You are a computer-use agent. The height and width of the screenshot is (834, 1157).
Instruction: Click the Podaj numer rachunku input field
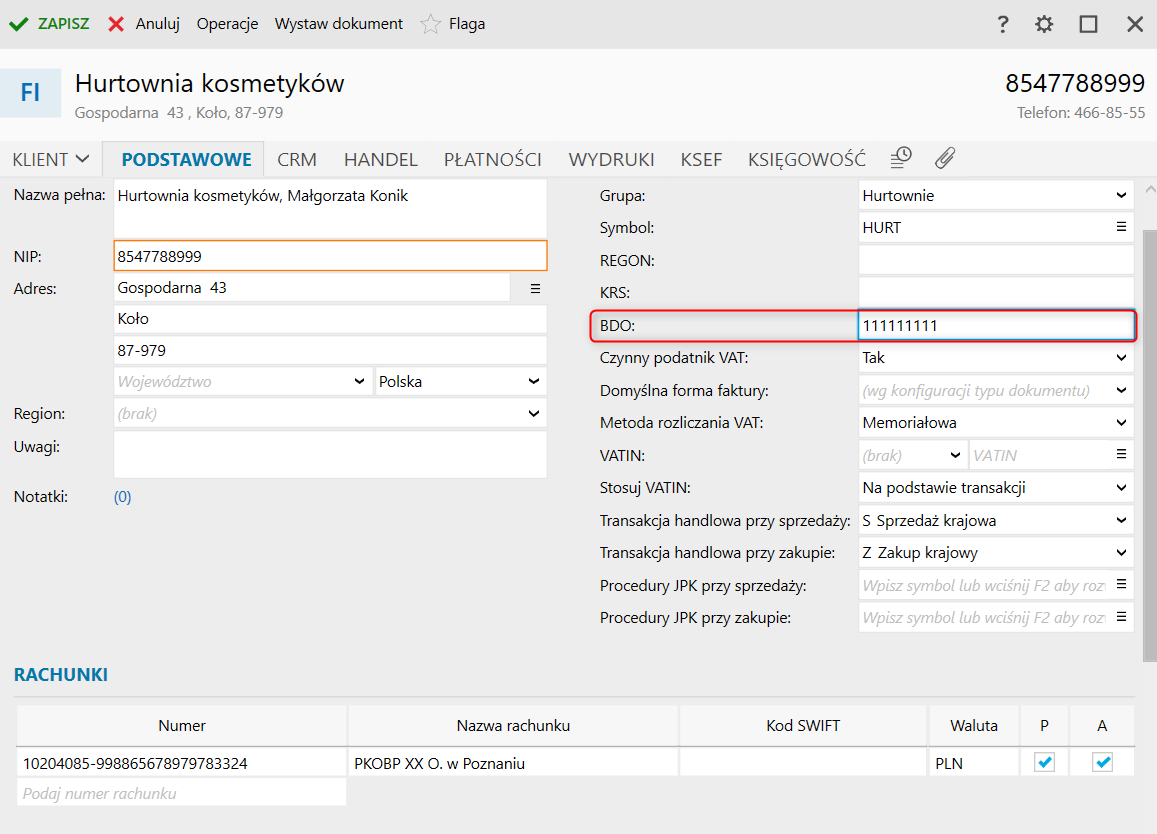click(181, 793)
